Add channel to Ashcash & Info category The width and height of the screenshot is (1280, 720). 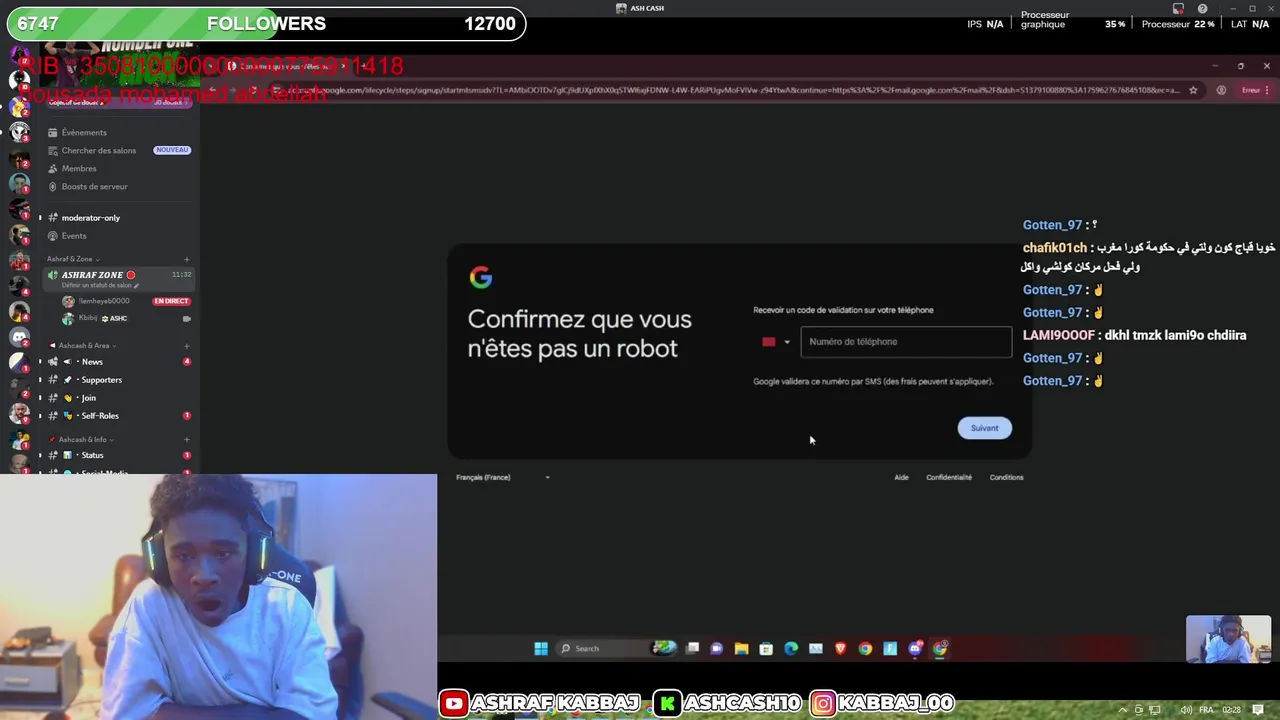(x=186, y=439)
